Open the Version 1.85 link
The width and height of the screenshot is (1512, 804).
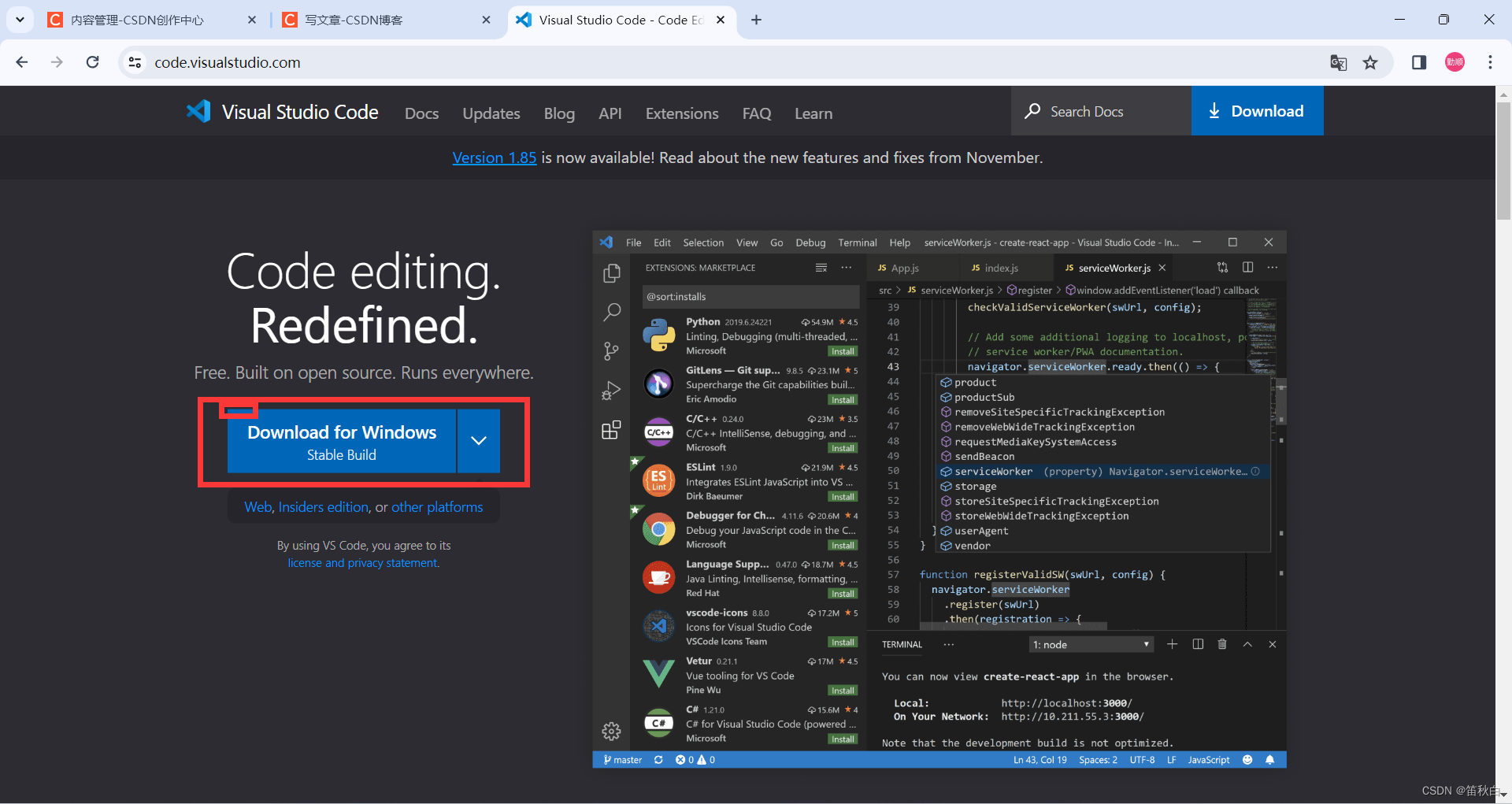click(x=495, y=157)
